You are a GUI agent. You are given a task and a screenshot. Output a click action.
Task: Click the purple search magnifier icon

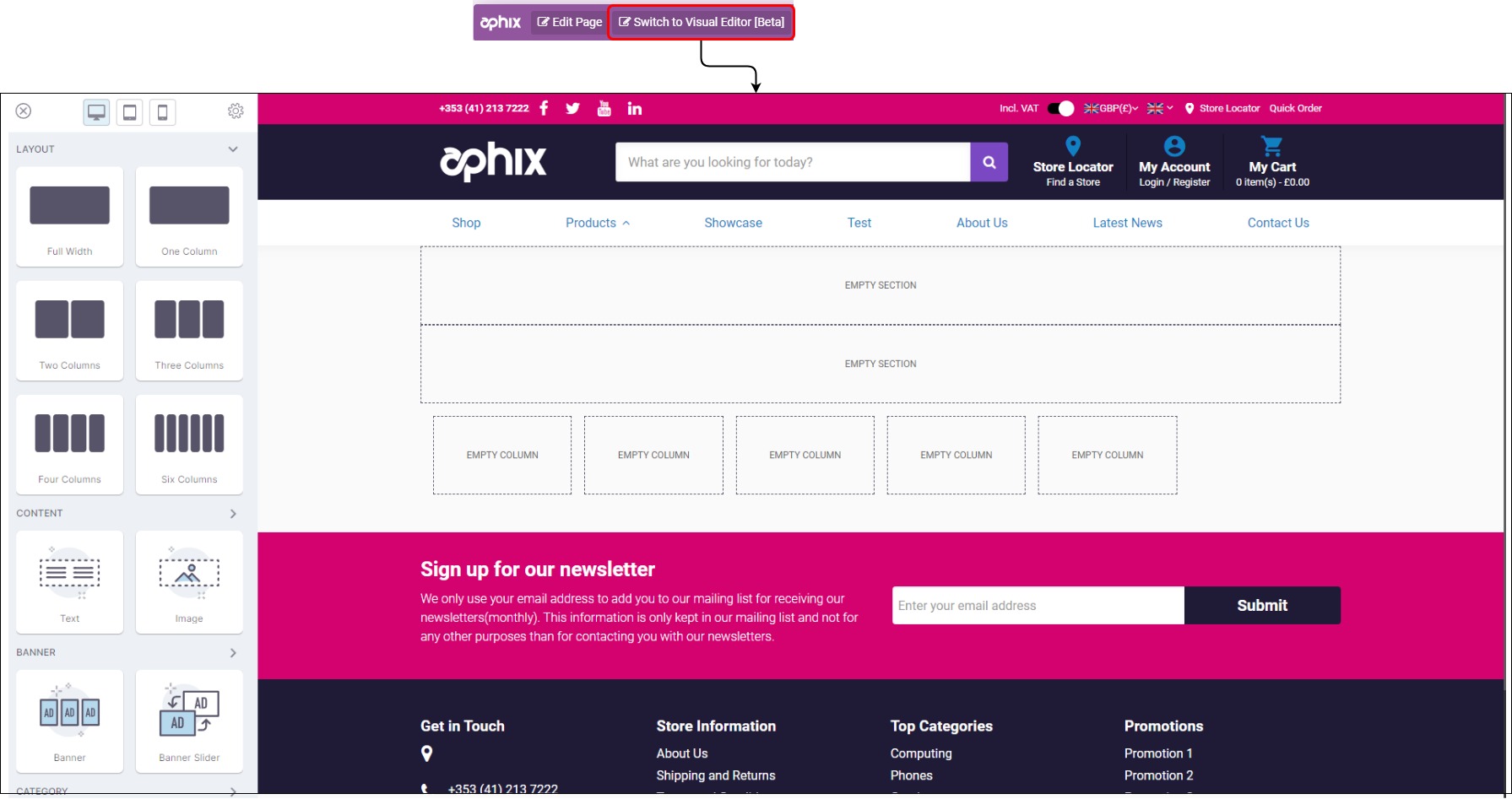pos(989,162)
